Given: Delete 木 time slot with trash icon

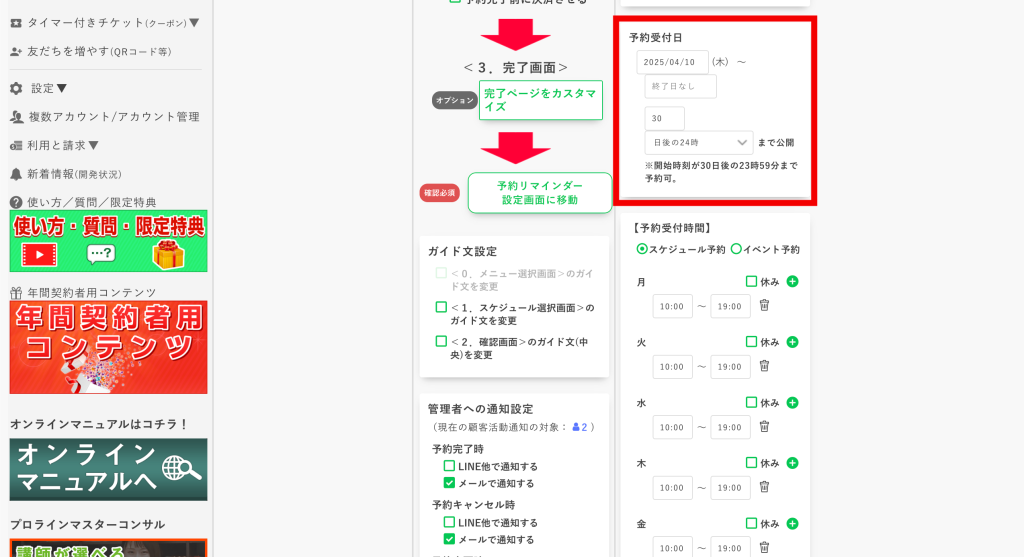Looking at the screenshot, I should (x=765, y=486).
